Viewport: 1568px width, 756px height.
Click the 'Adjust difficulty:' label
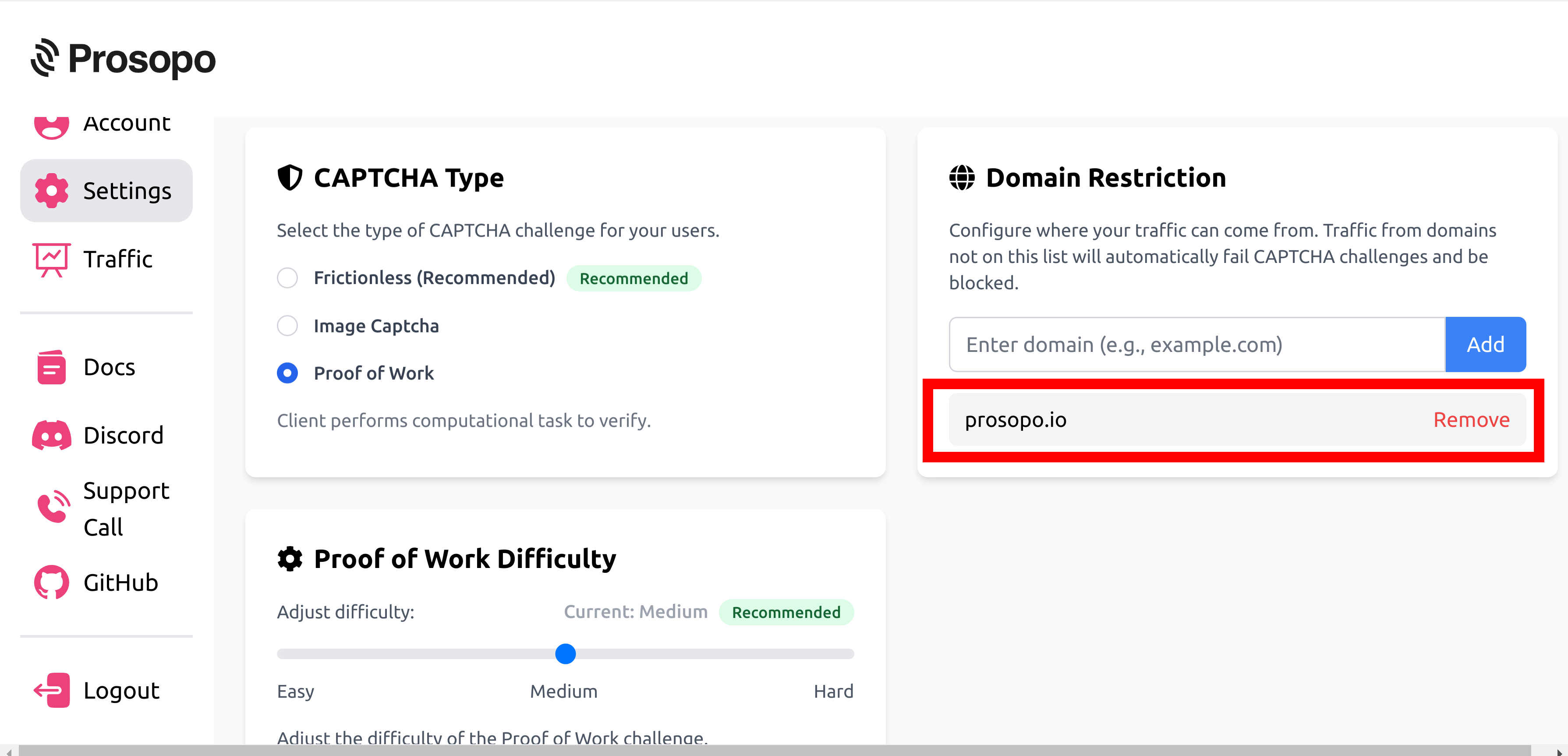click(346, 612)
